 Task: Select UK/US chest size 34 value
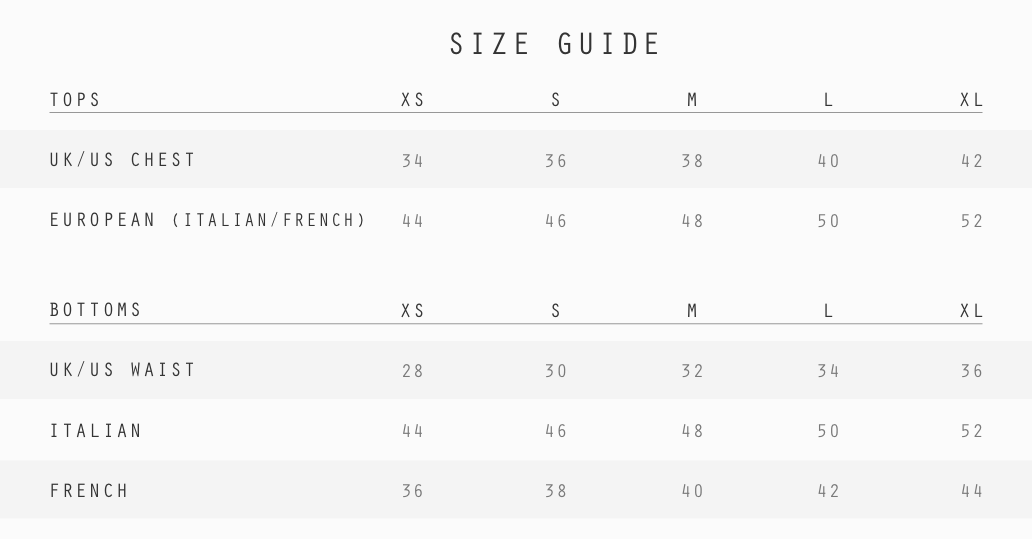[413, 161]
